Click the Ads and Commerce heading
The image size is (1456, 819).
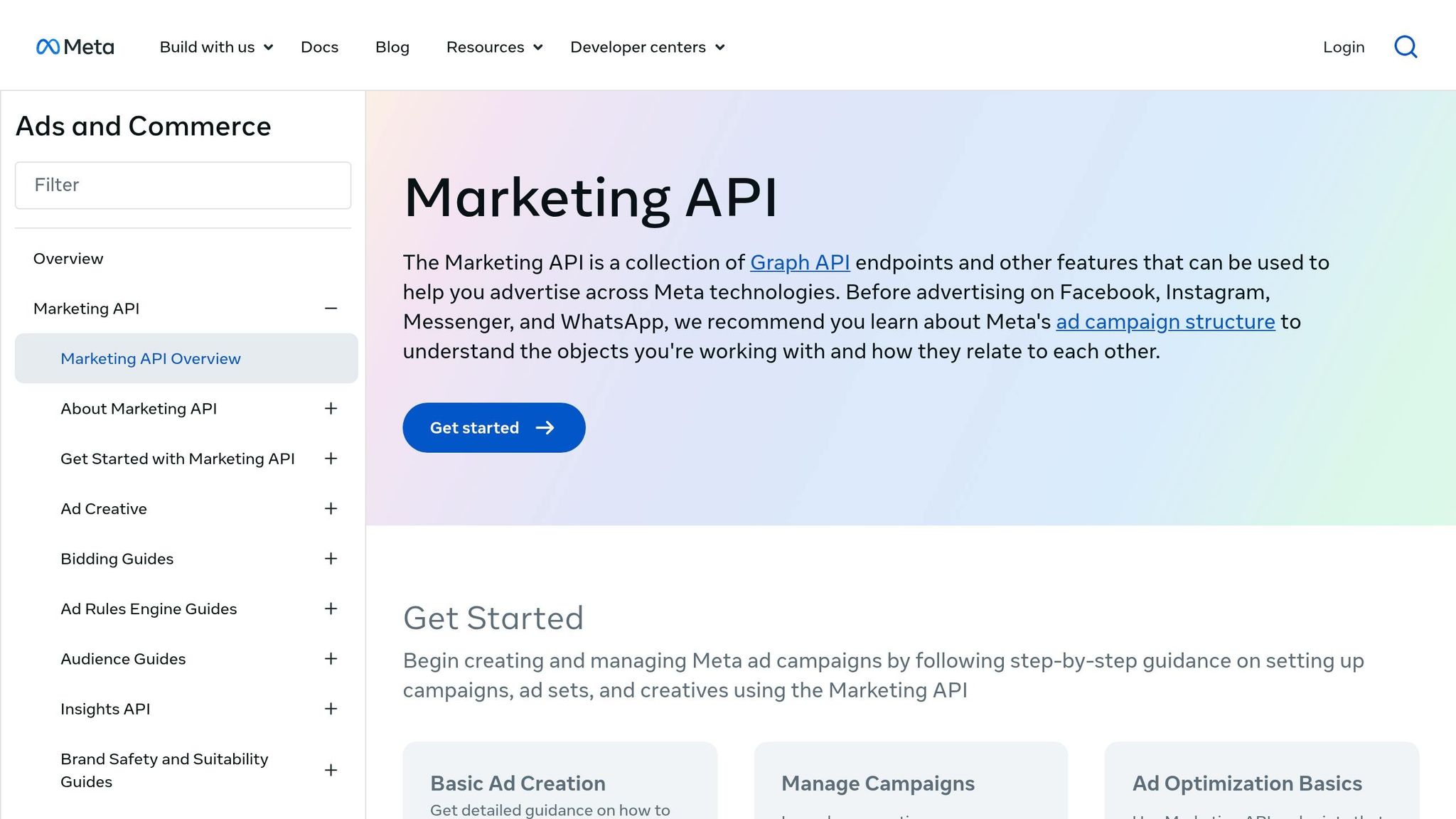(144, 127)
